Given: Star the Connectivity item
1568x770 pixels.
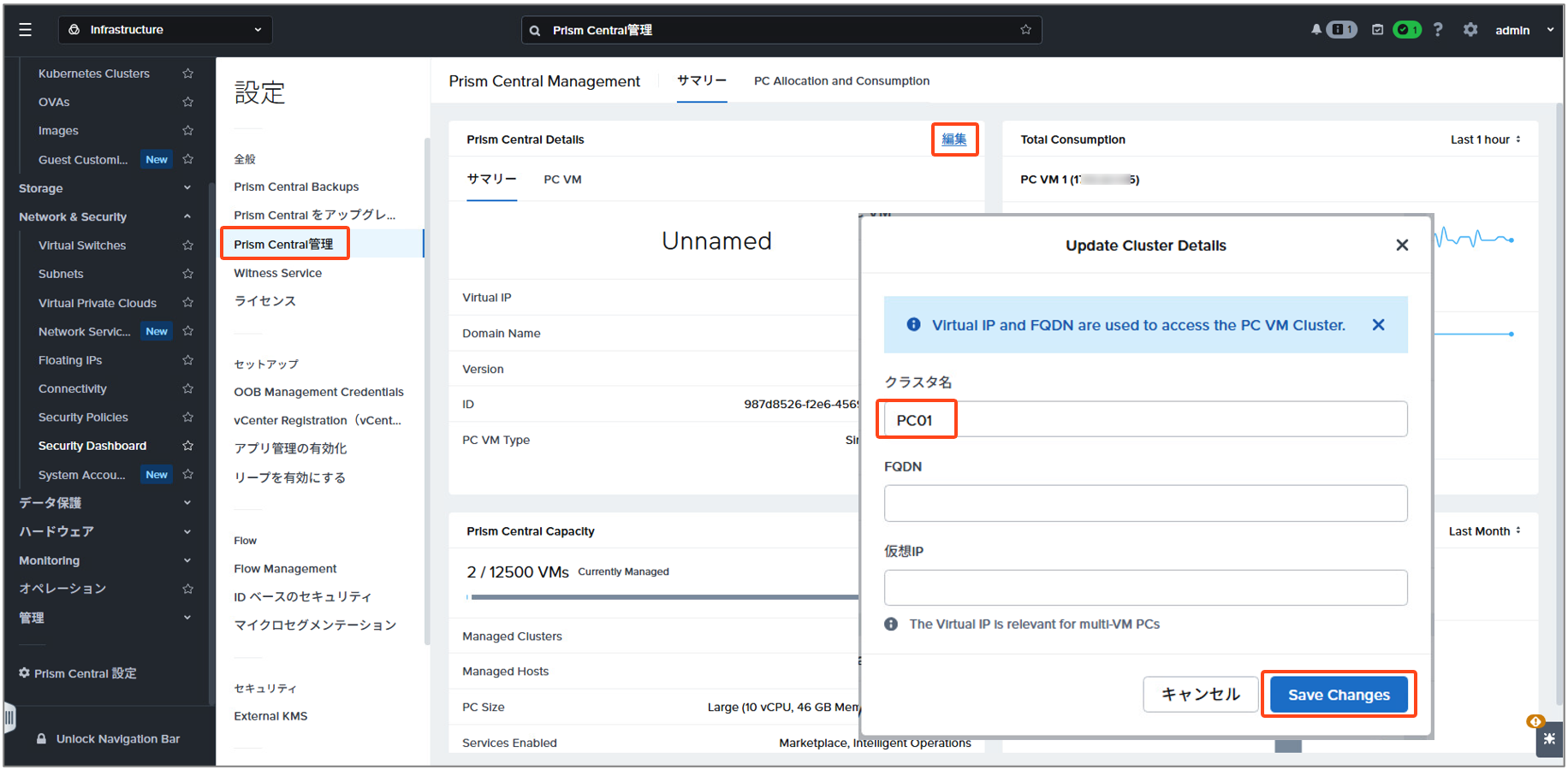Looking at the screenshot, I should click(187, 388).
